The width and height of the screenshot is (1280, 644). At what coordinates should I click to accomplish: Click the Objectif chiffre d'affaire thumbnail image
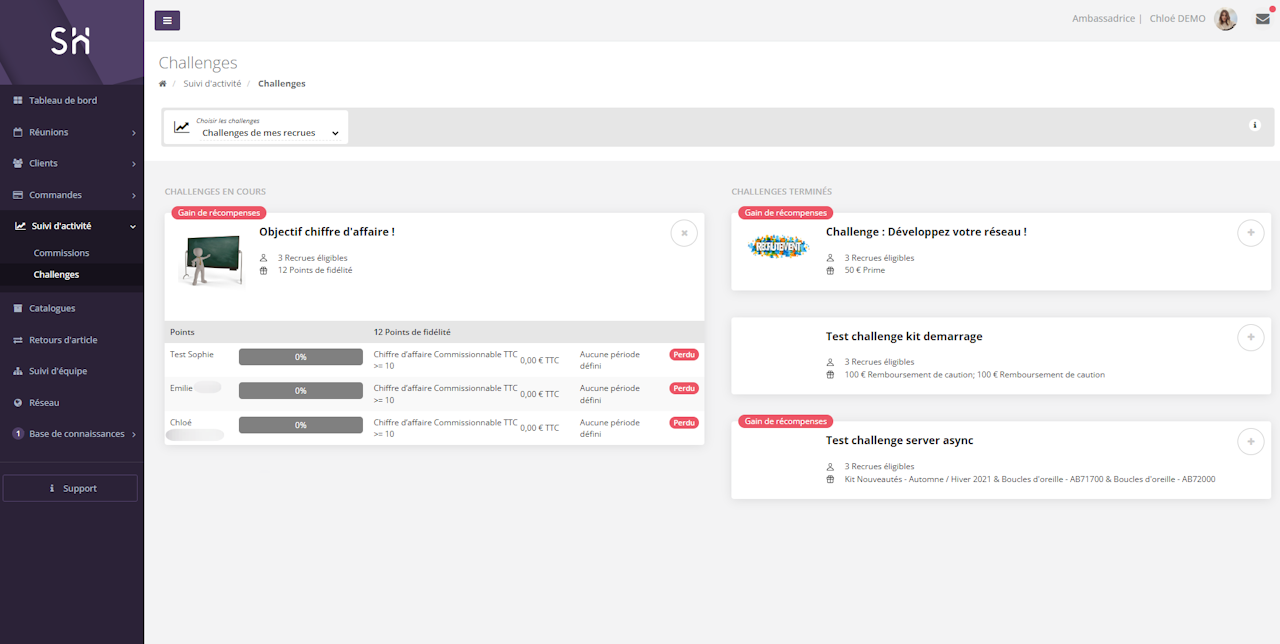coord(210,260)
